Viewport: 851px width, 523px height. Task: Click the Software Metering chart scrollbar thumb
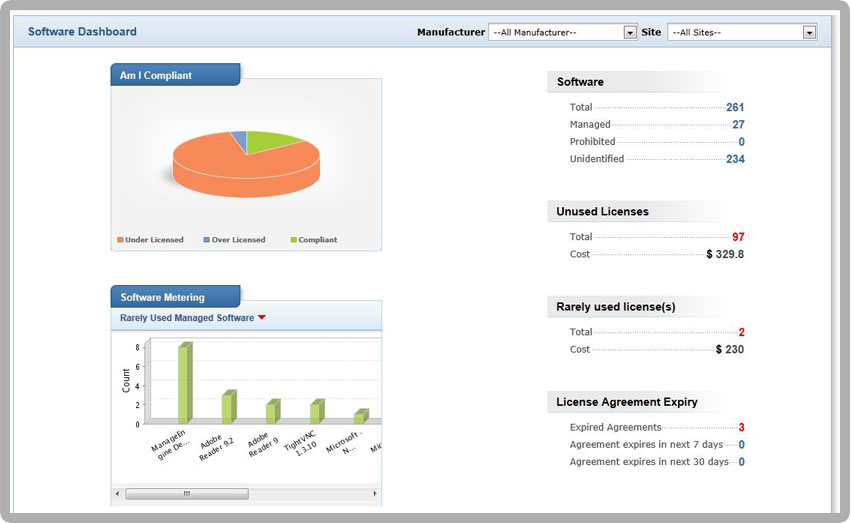click(x=187, y=494)
